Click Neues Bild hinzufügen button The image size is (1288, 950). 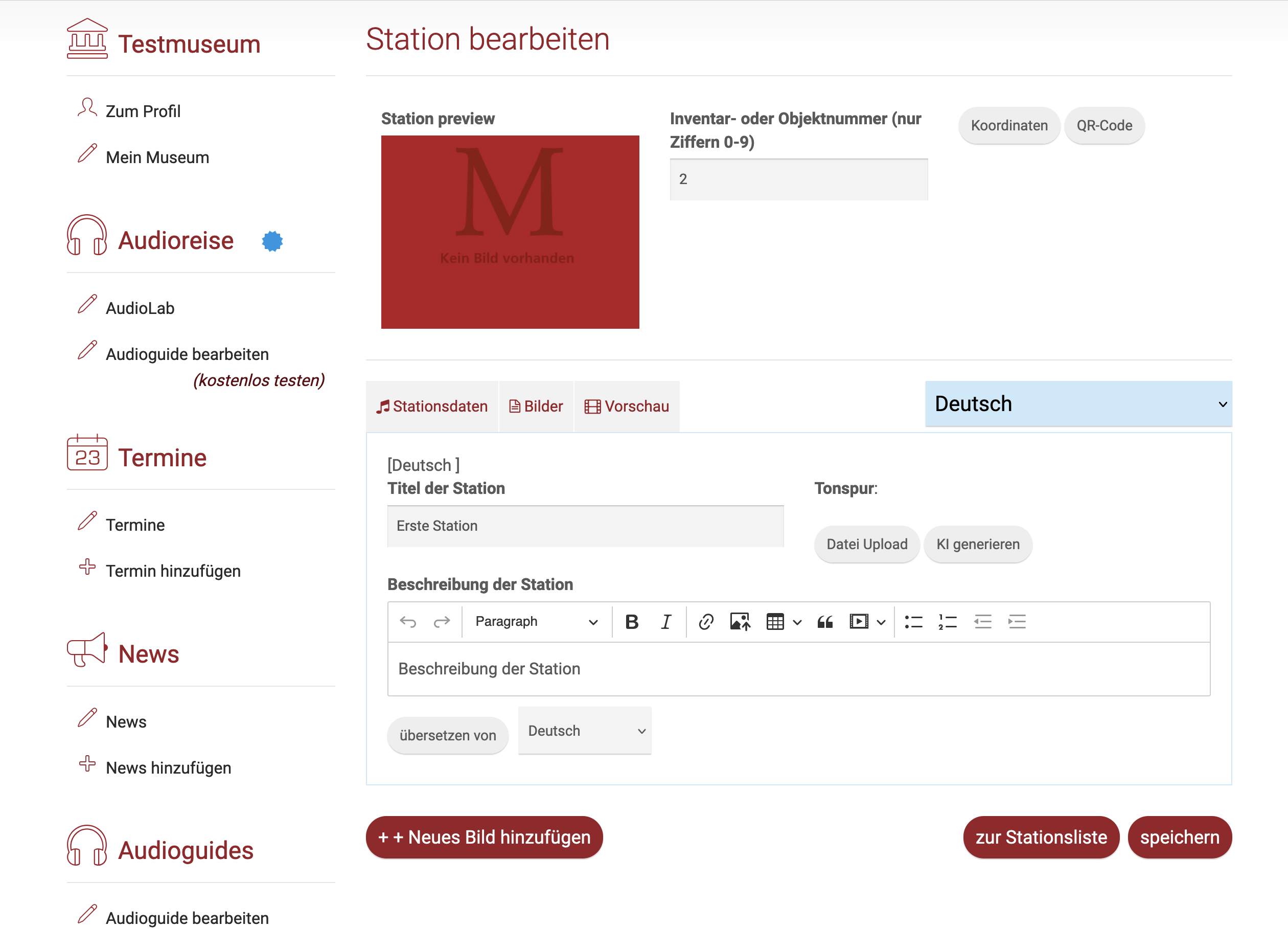pyautogui.click(x=485, y=838)
